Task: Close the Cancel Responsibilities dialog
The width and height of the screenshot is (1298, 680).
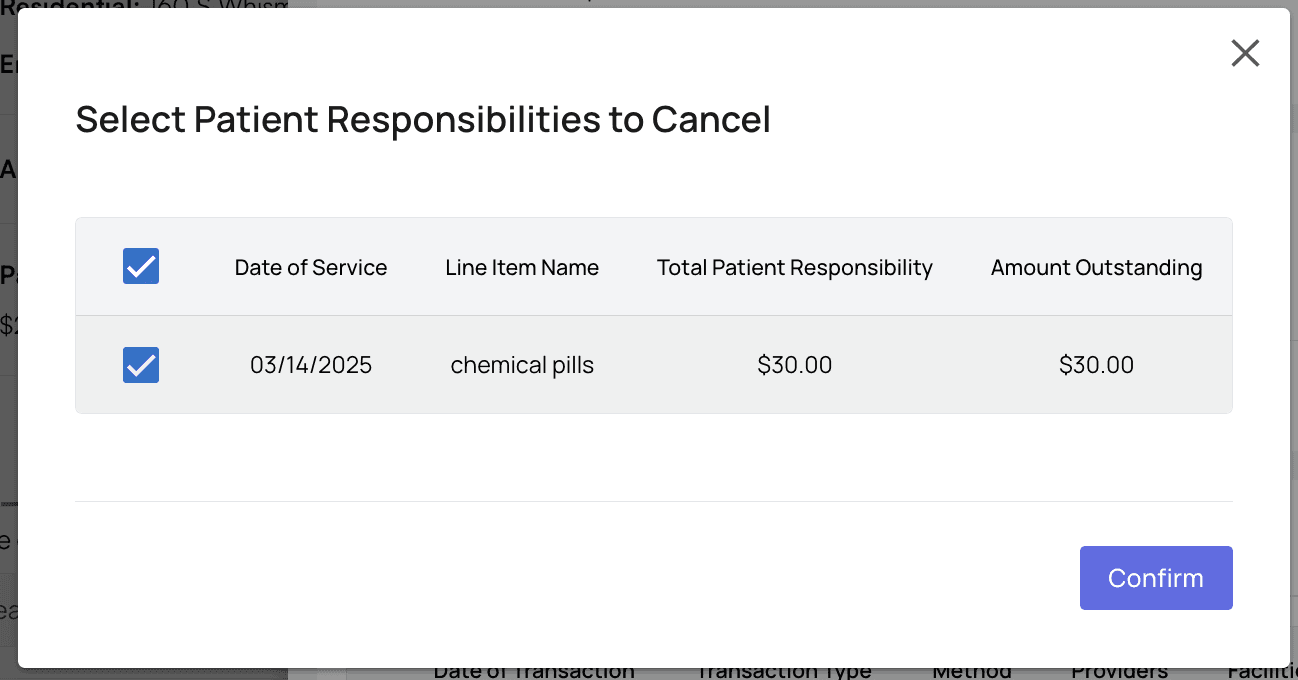Action: (1245, 53)
